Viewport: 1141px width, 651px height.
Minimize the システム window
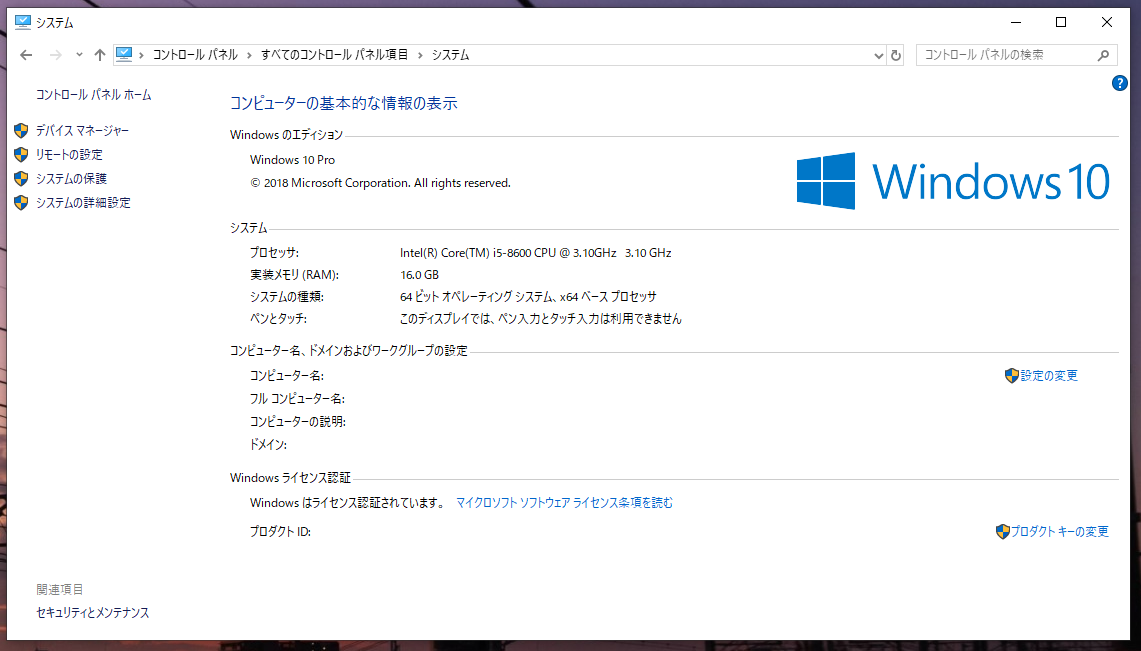1016,23
